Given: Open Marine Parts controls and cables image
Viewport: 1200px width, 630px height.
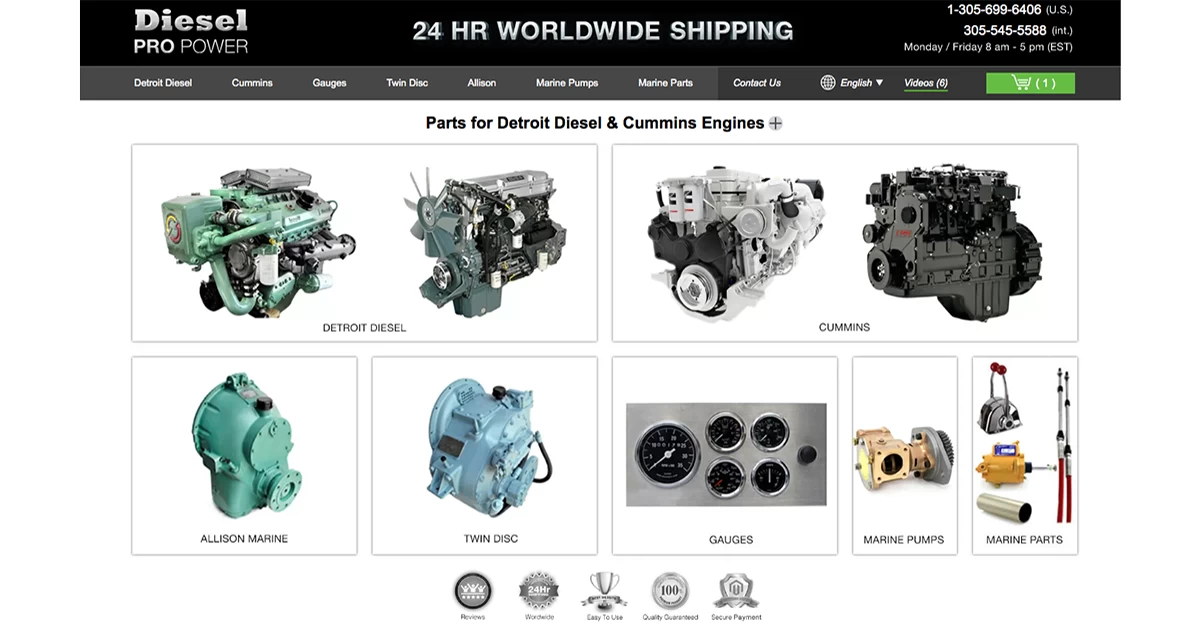Looking at the screenshot, I should 1024,443.
